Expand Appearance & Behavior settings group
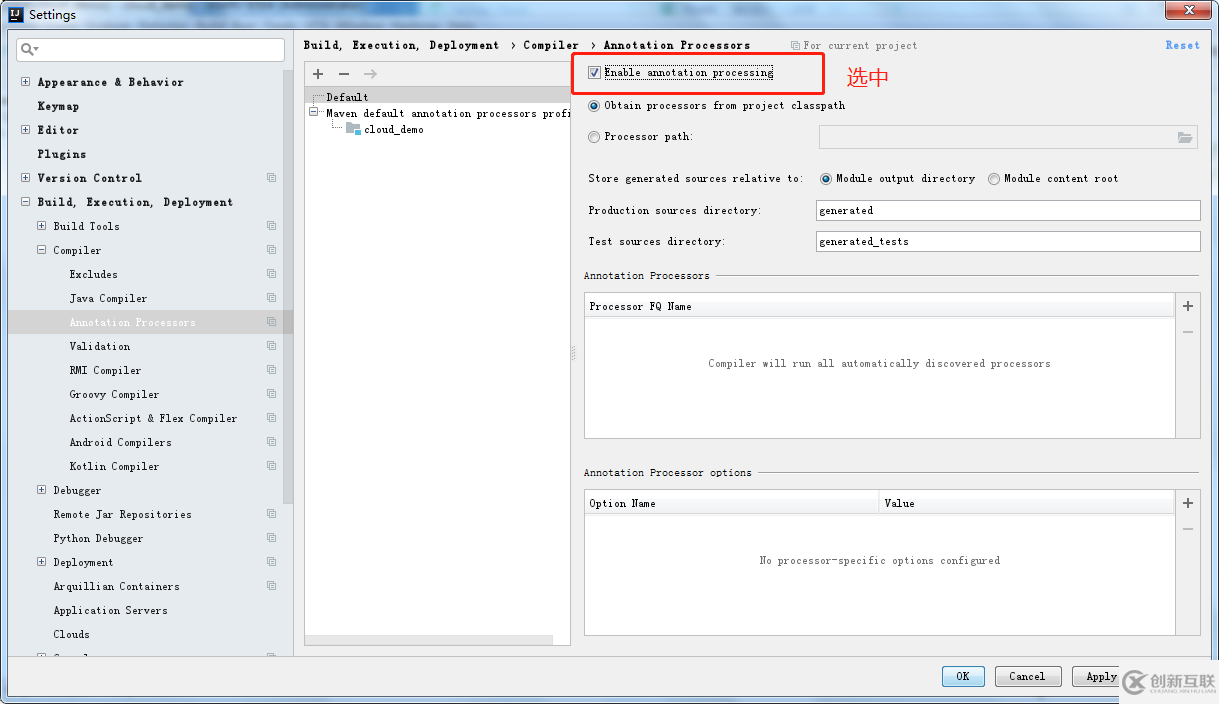The height and width of the screenshot is (704, 1219). tap(26, 82)
